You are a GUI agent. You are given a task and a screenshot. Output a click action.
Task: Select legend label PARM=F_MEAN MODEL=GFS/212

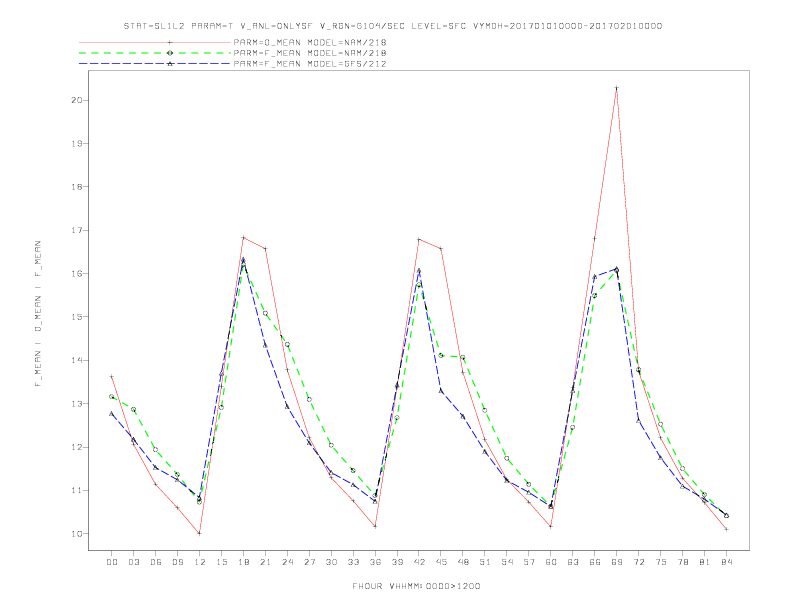[x=310, y=64]
